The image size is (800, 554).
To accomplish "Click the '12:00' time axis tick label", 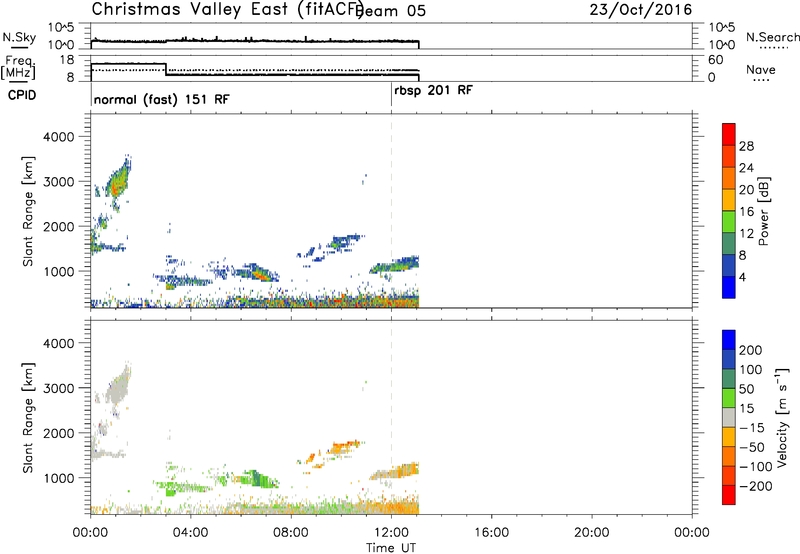I will 391,533.
